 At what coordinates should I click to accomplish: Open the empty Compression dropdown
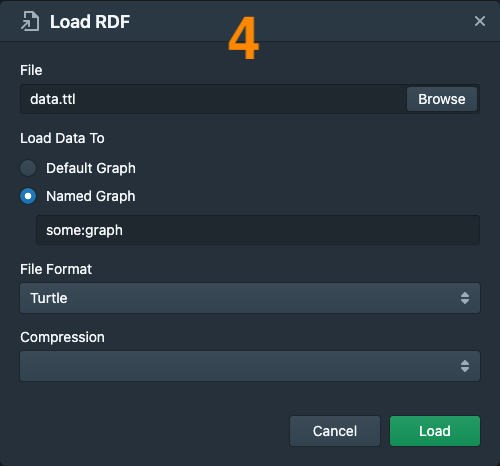click(250, 366)
